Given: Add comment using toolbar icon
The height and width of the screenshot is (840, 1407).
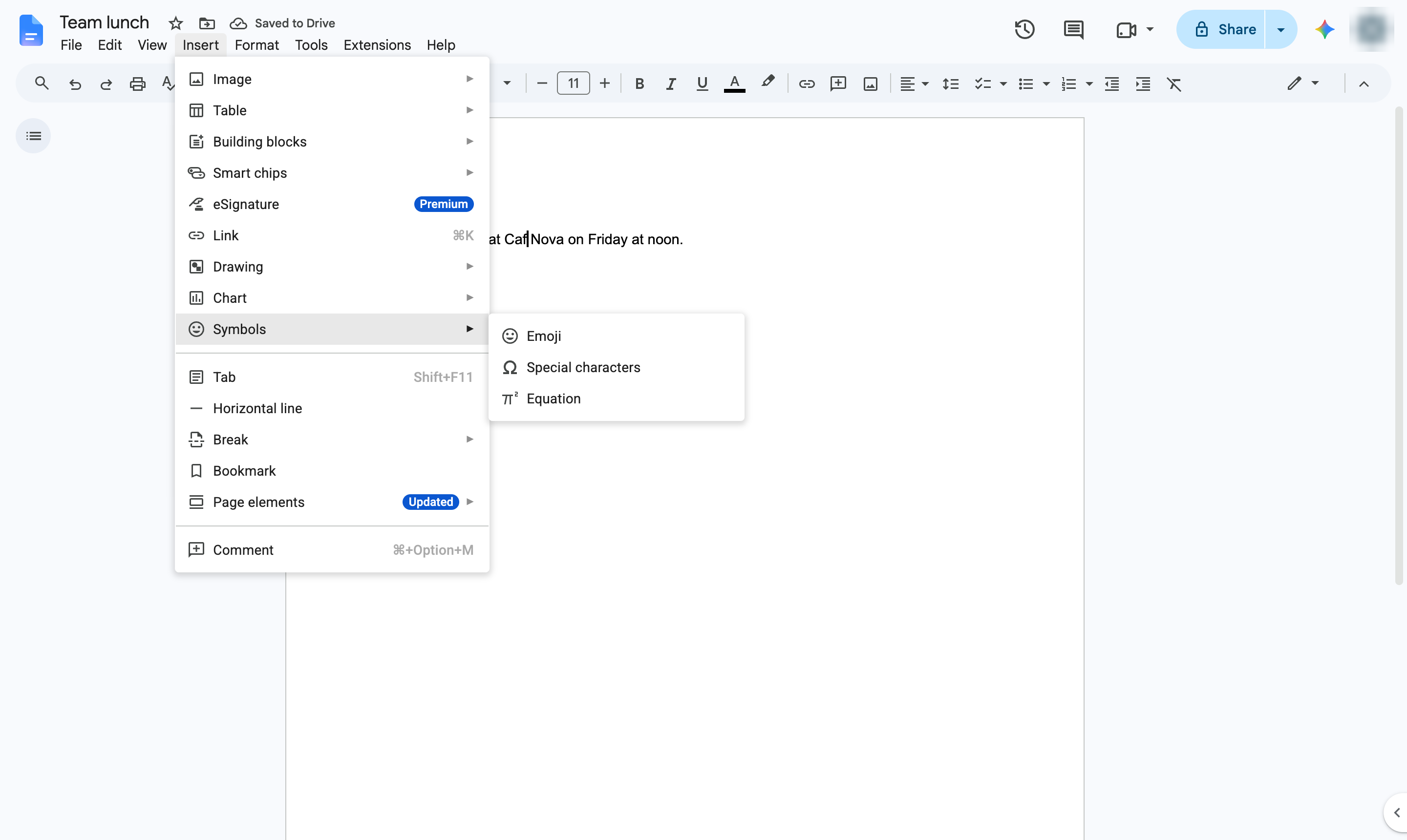Looking at the screenshot, I should (x=838, y=84).
